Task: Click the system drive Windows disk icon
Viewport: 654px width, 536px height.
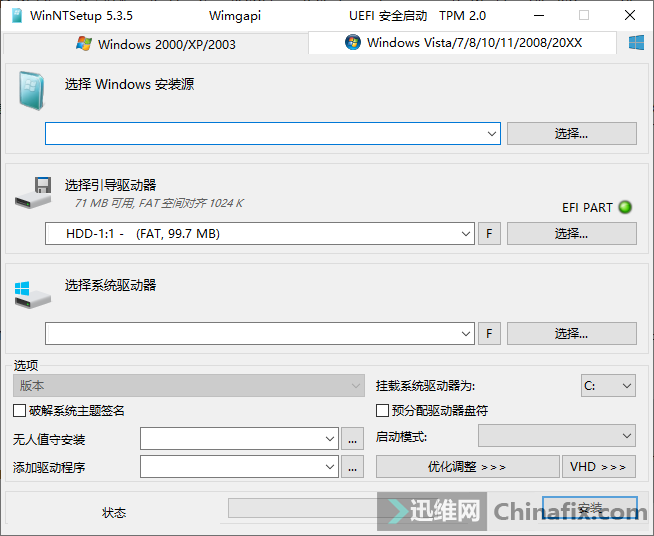Action: (33, 294)
